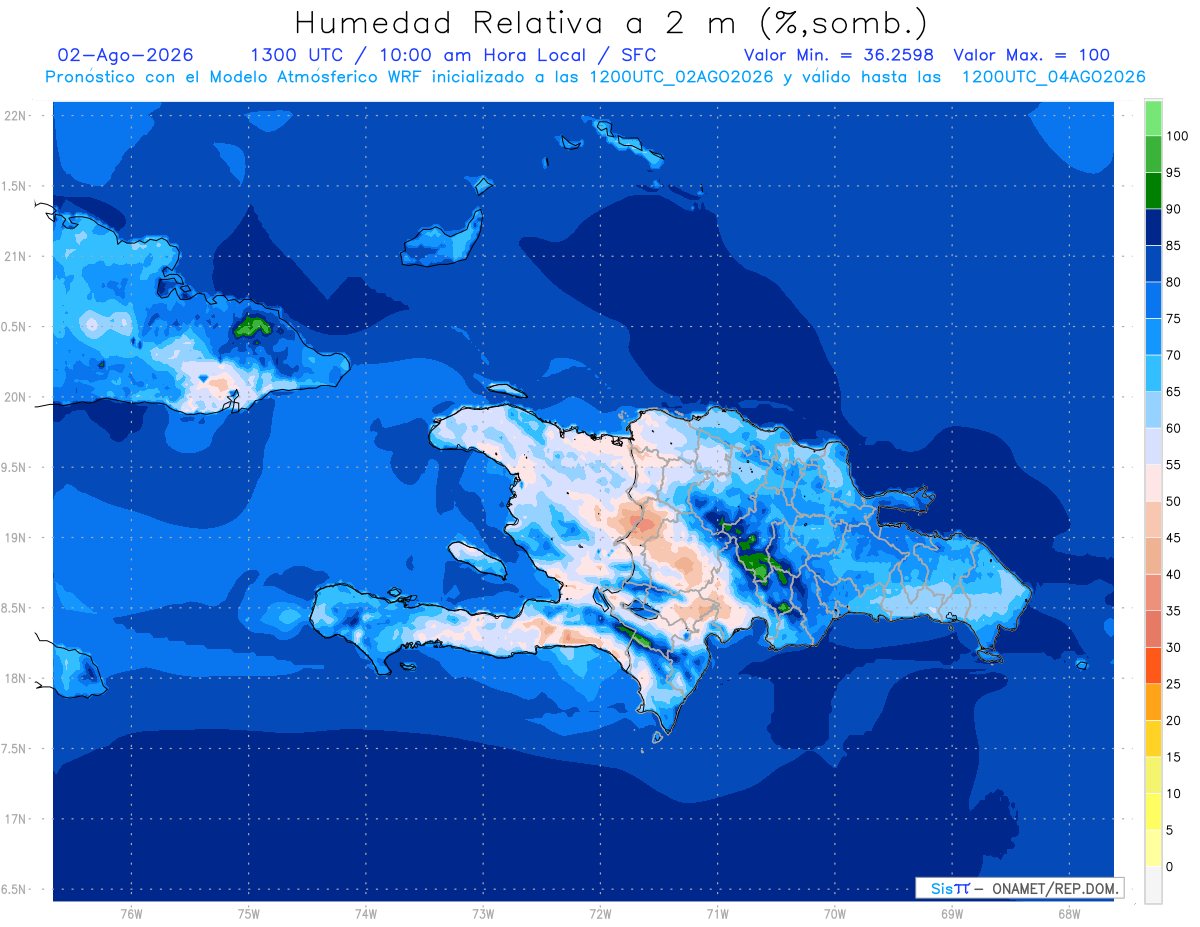
Task: Click the legend label "60"
Action: tap(1173, 428)
